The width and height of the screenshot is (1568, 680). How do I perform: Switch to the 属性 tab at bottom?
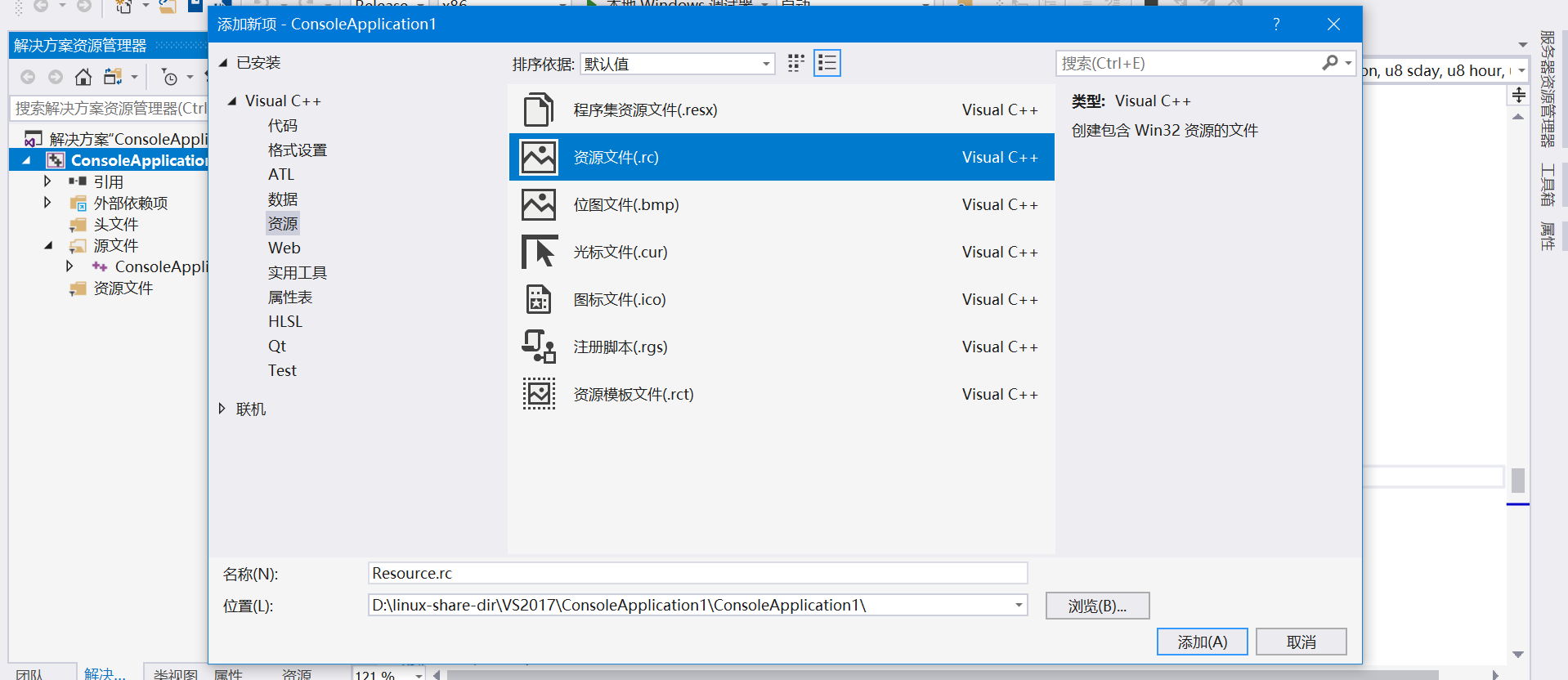[x=228, y=673]
